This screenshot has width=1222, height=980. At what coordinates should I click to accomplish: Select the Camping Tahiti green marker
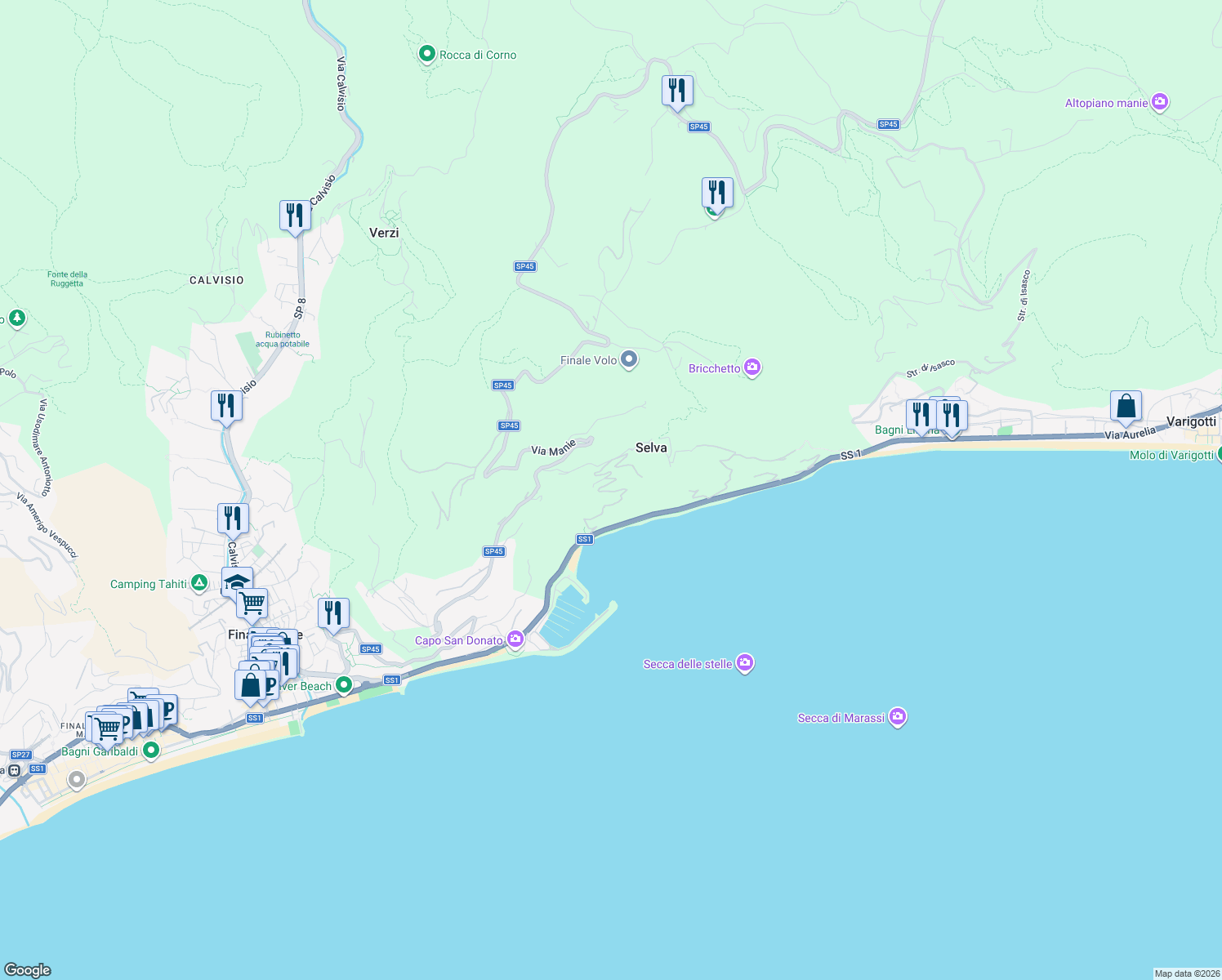198,583
